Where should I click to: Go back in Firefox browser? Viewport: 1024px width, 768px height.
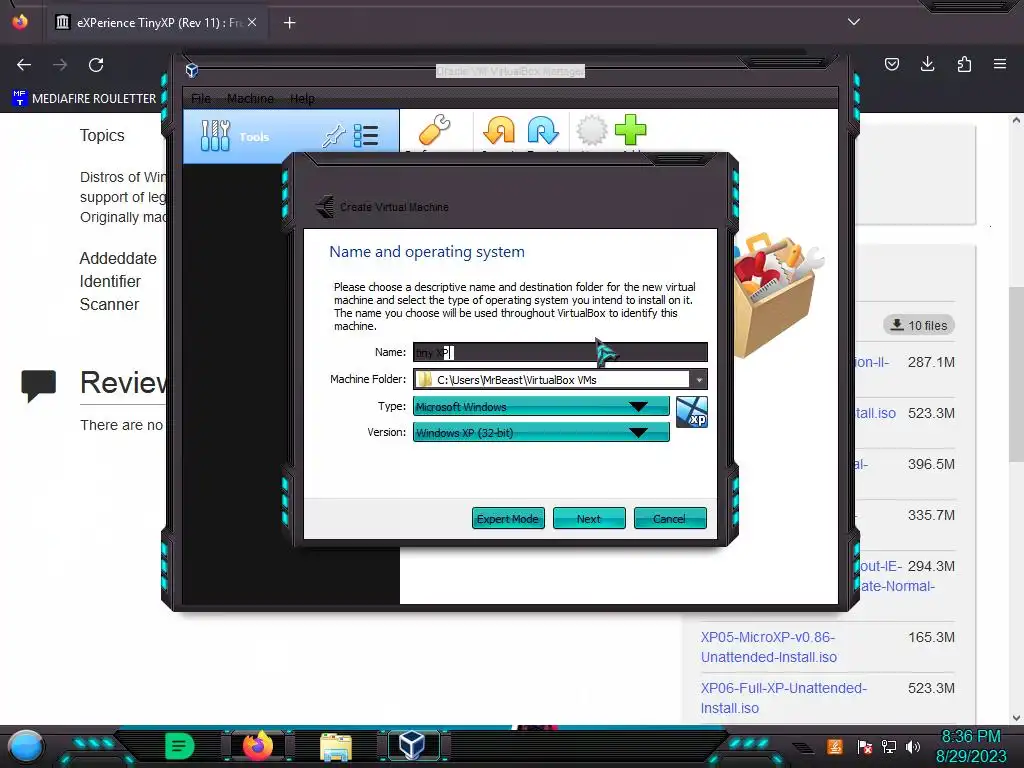tap(24, 65)
